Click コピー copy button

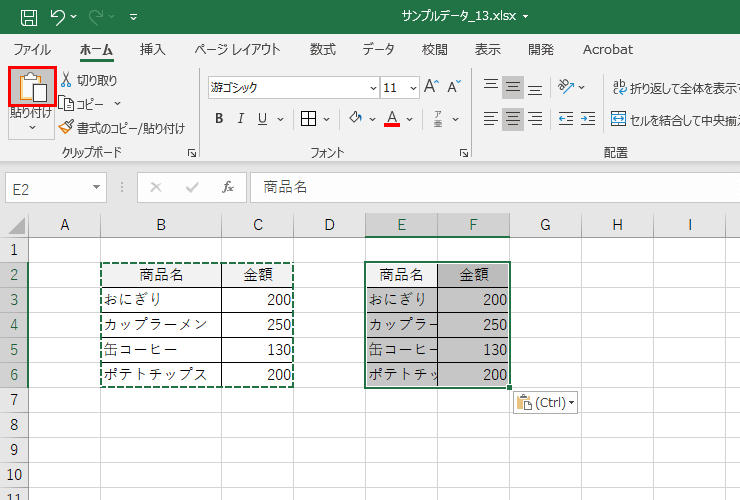[x=82, y=104]
